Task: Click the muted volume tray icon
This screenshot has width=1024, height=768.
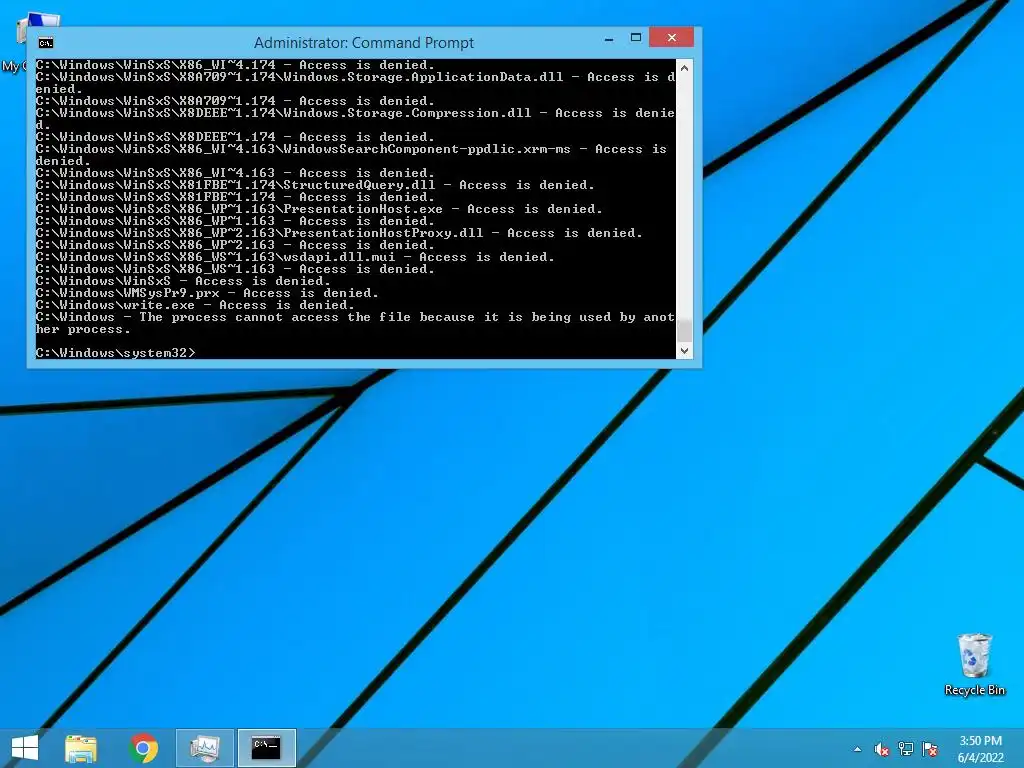Action: pyautogui.click(x=882, y=749)
